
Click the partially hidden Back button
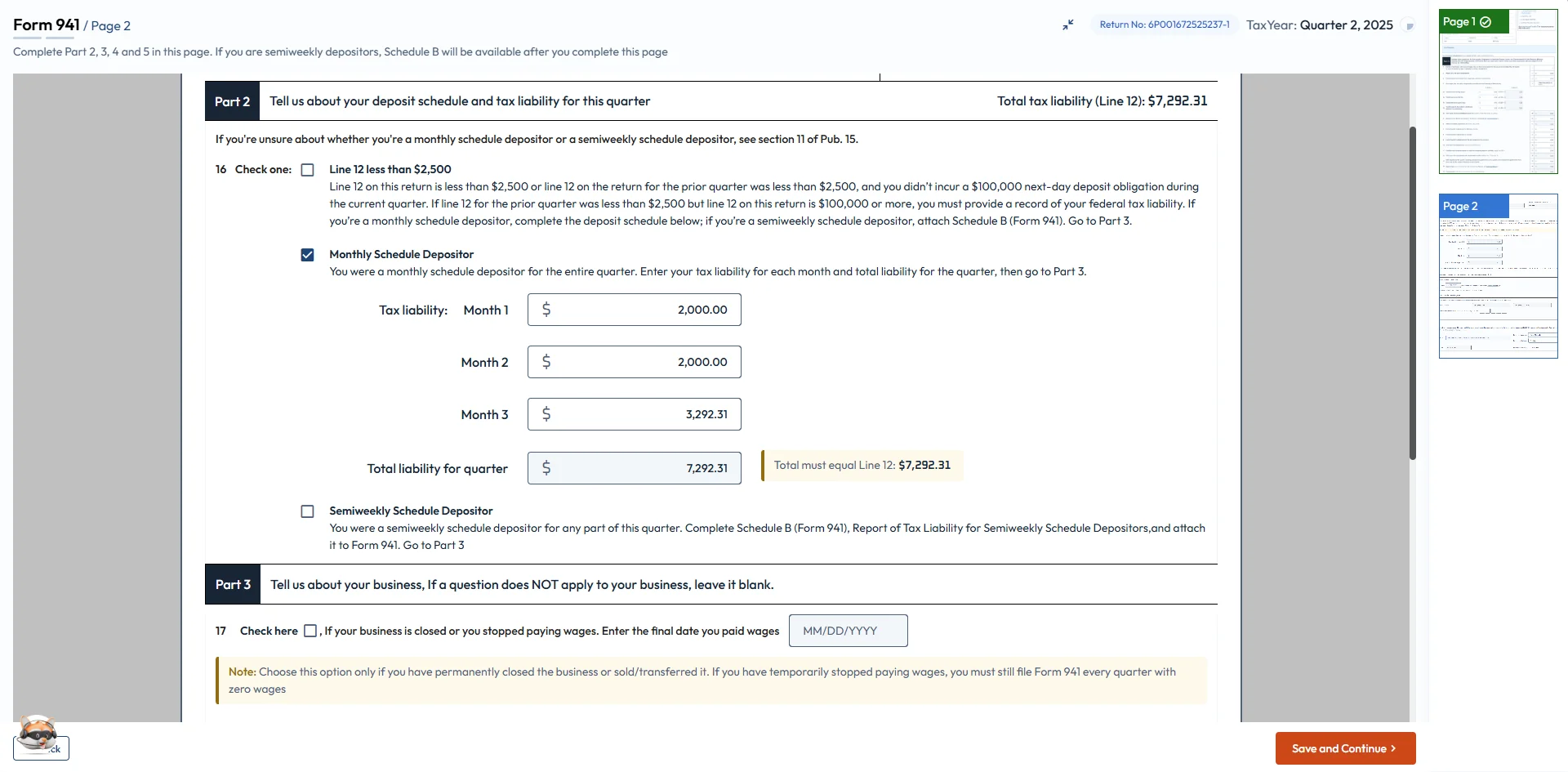coord(41,748)
